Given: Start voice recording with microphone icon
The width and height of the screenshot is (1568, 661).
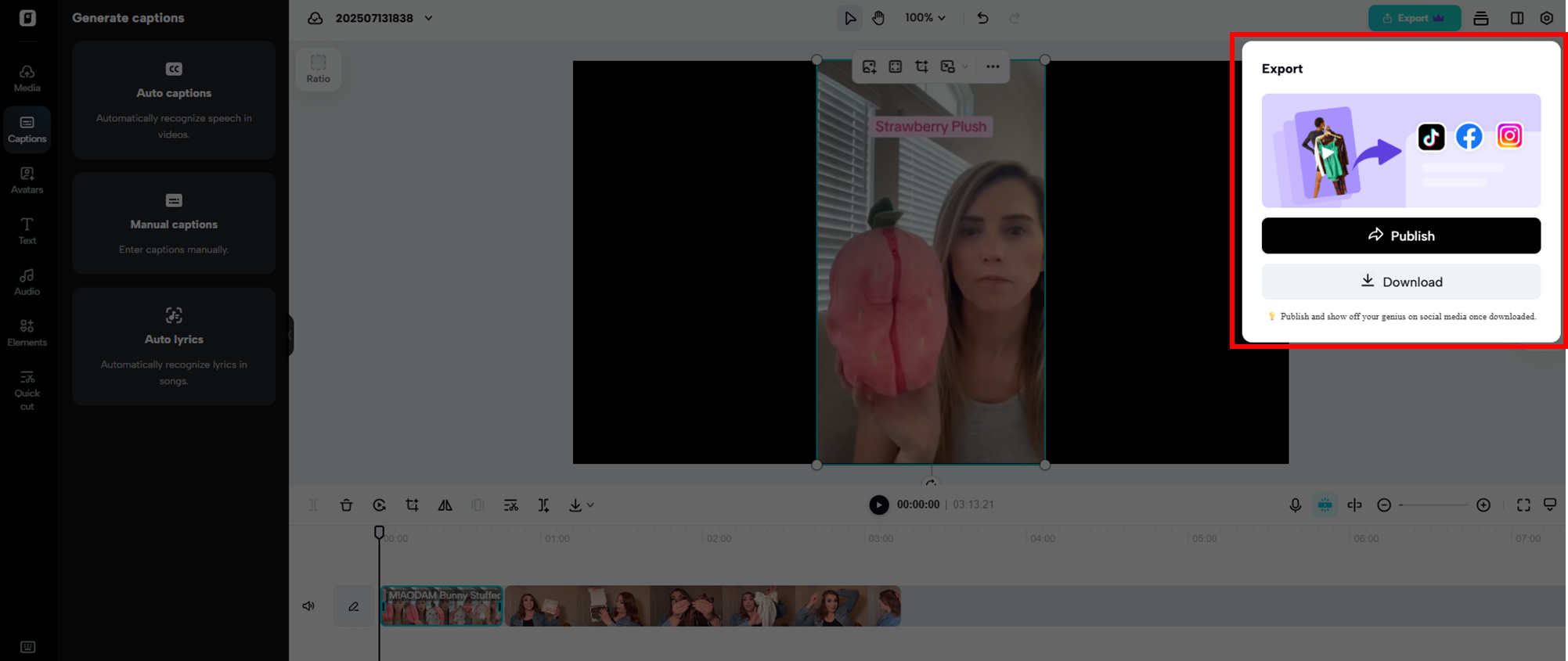Looking at the screenshot, I should click(x=1295, y=505).
